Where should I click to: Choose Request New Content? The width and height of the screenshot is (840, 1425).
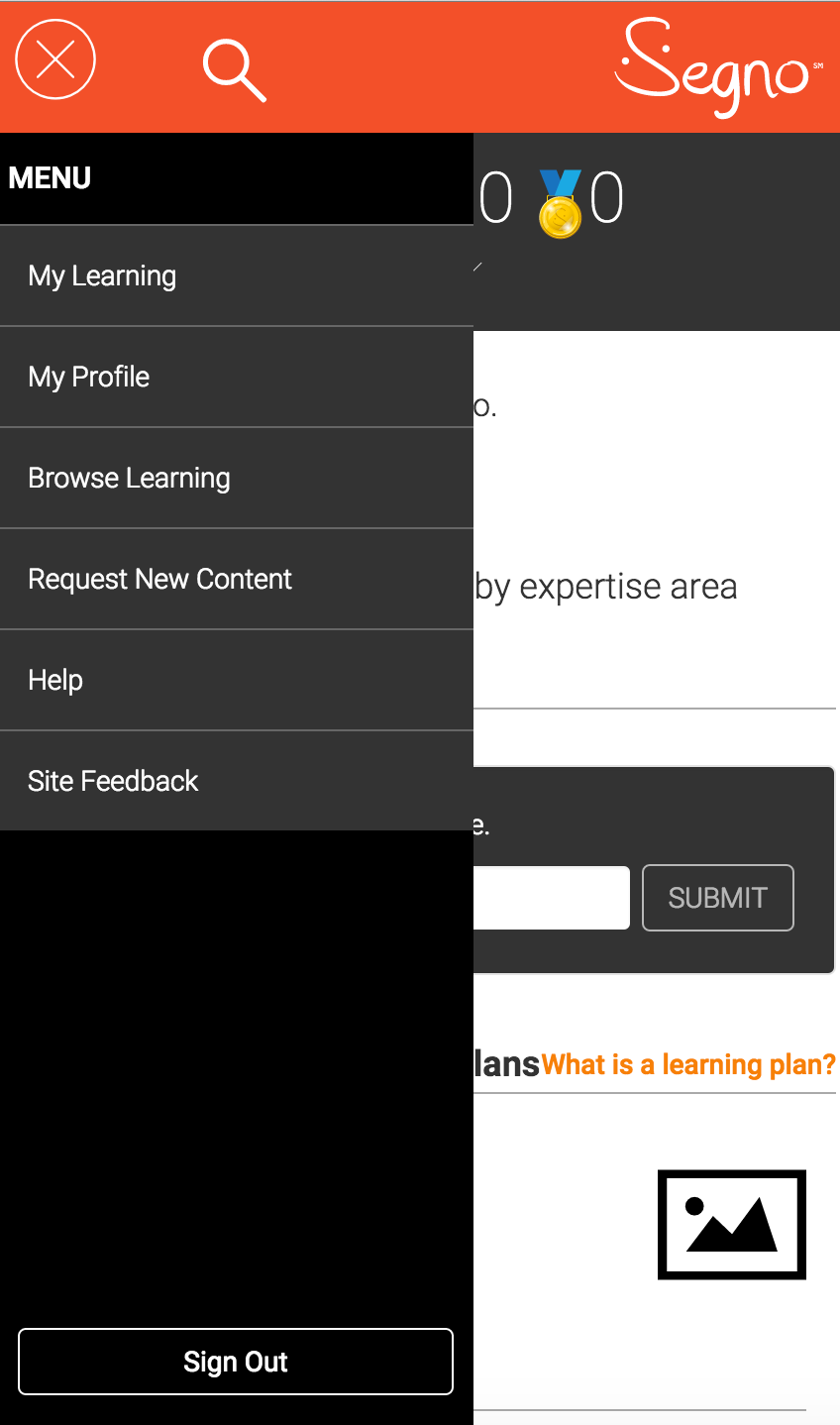(237, 579)
